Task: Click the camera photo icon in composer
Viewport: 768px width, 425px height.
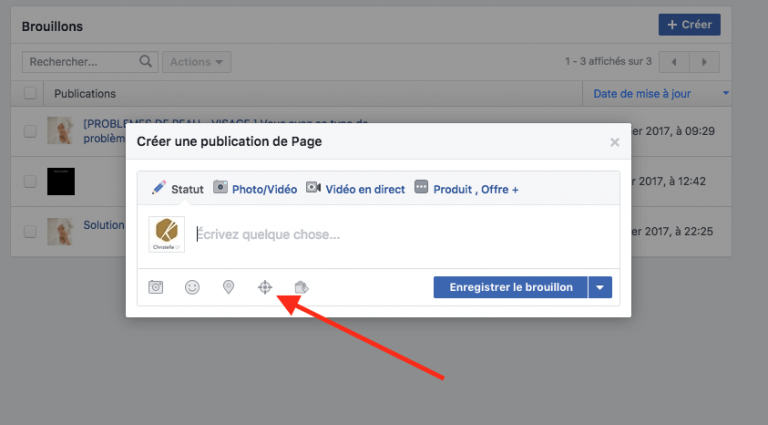Action: click(156, 287)
